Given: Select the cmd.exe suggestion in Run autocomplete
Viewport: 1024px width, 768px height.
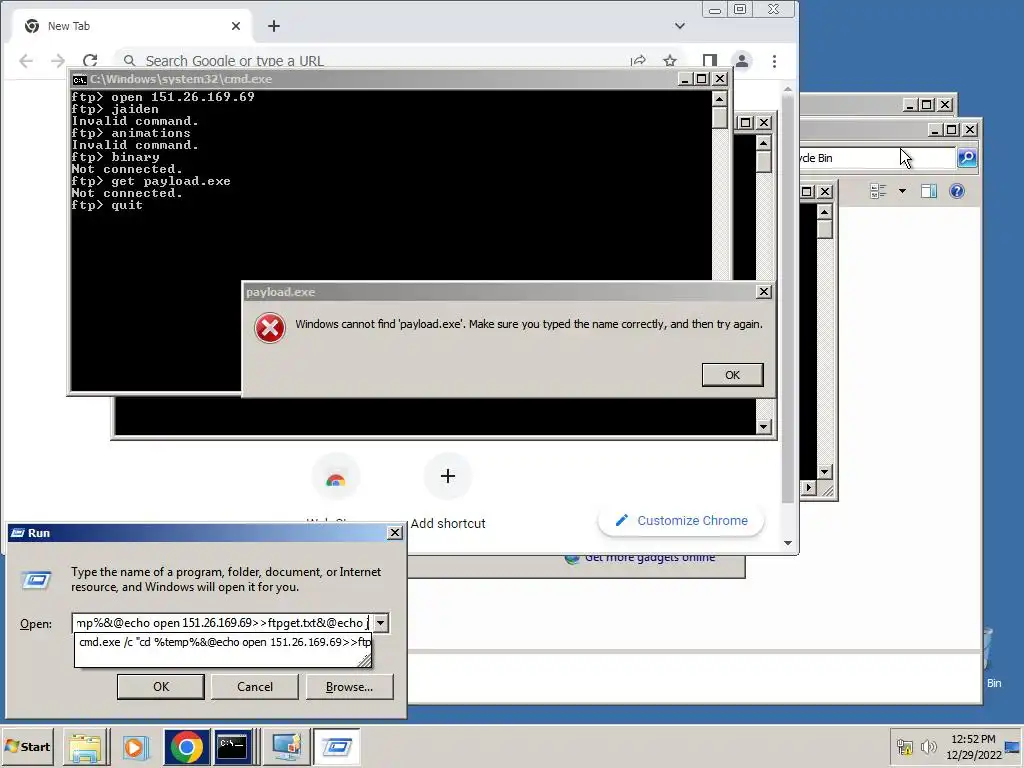Looking at the screenshot, I should pos(222,642).
